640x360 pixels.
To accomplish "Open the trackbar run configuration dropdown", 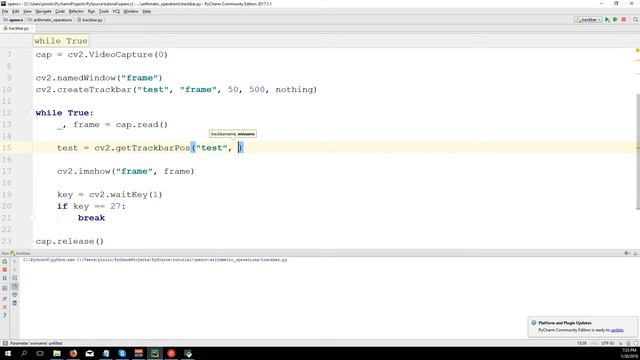I will (x=588, y=20).
